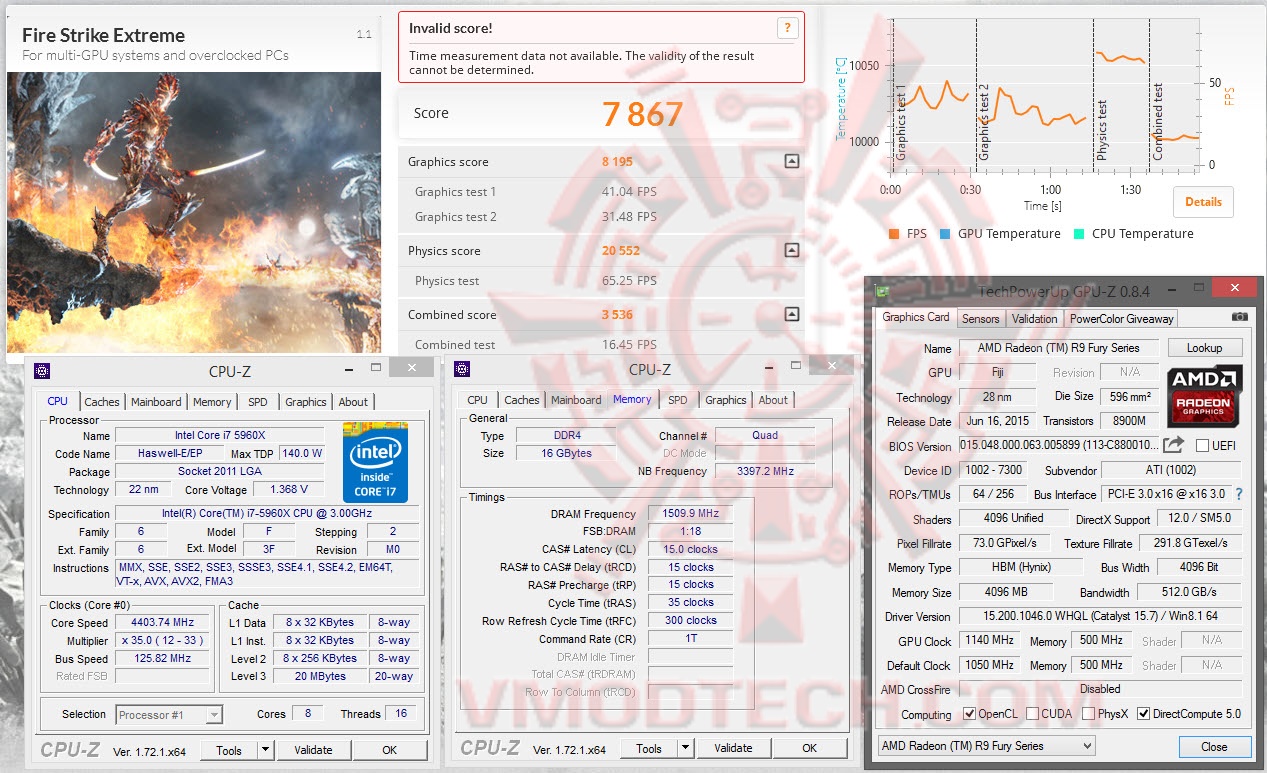Click the GPU-Z Name field
The width and height of the screenshot is (1267, 773).
pos(1058,349)
